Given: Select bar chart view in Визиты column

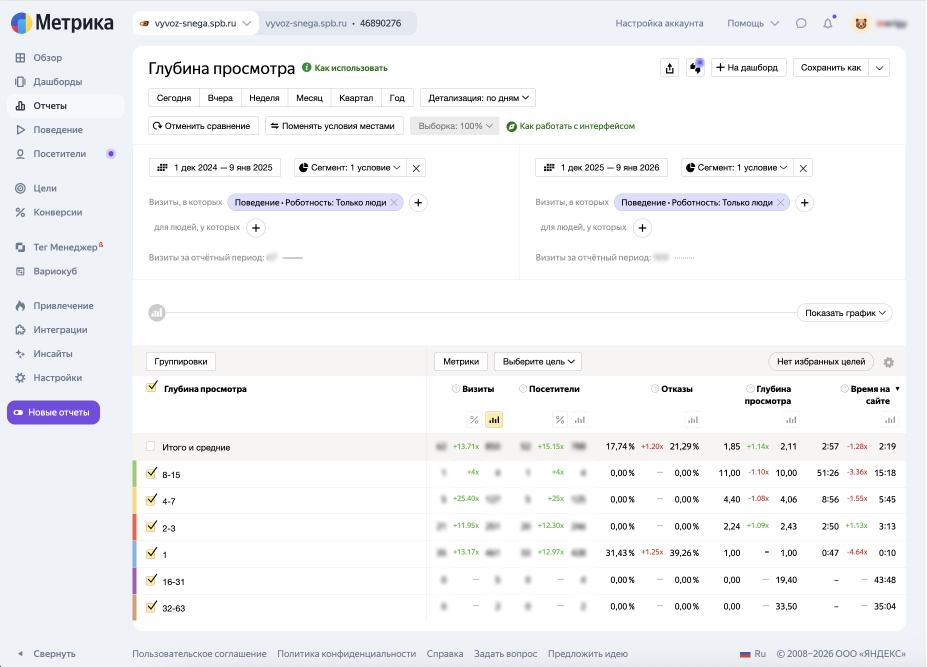Looking at the screenshot, I should [x=494, y=420].
